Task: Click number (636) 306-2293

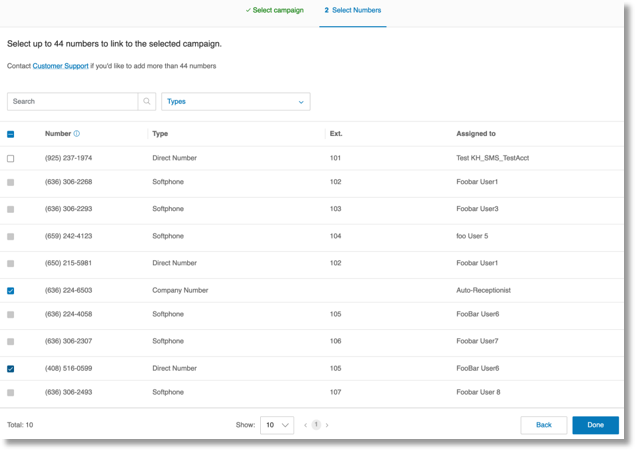Action: (x=68, y=209)
